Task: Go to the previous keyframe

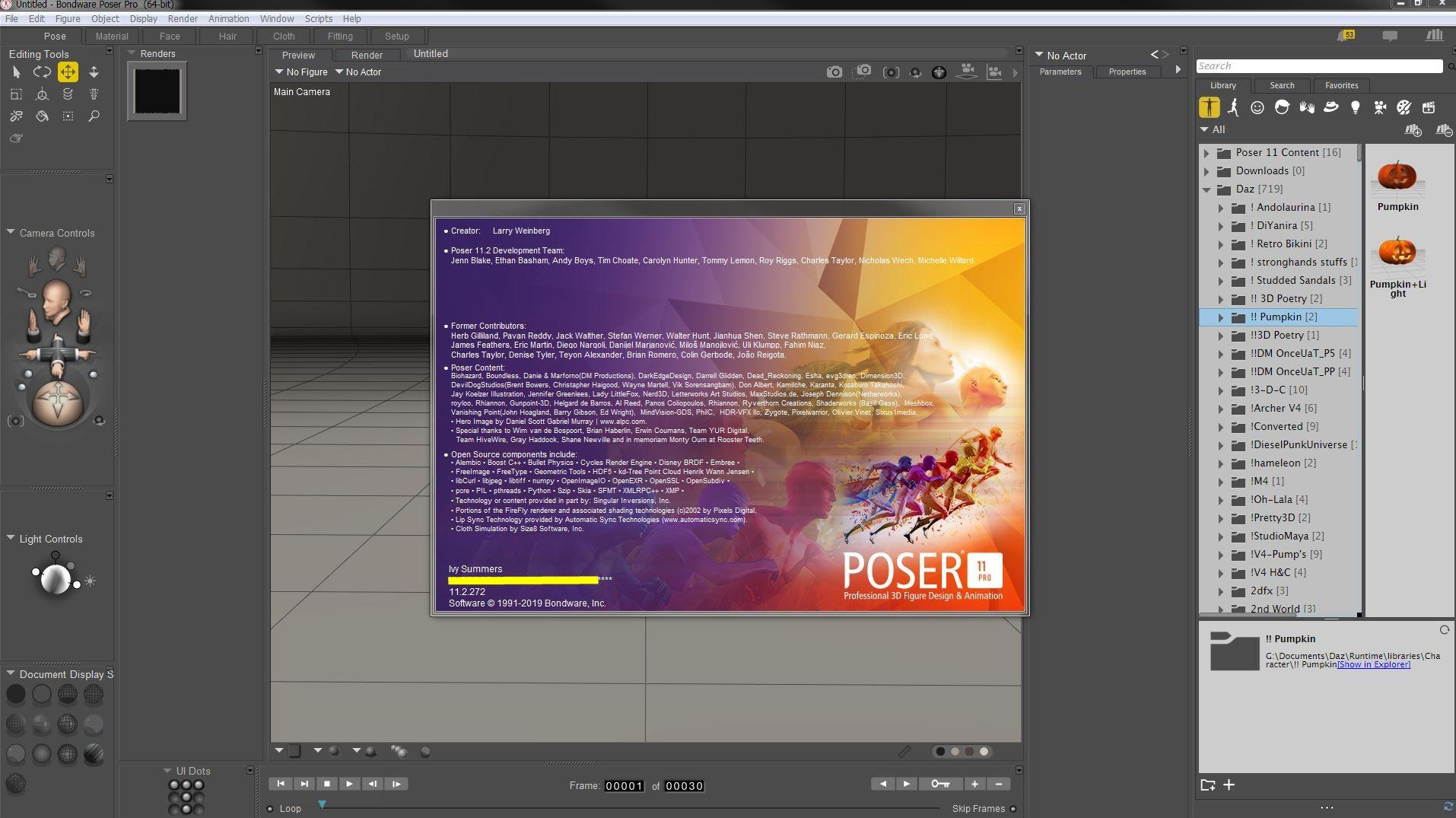Action: pyautogui.click(x=882, y=784)
